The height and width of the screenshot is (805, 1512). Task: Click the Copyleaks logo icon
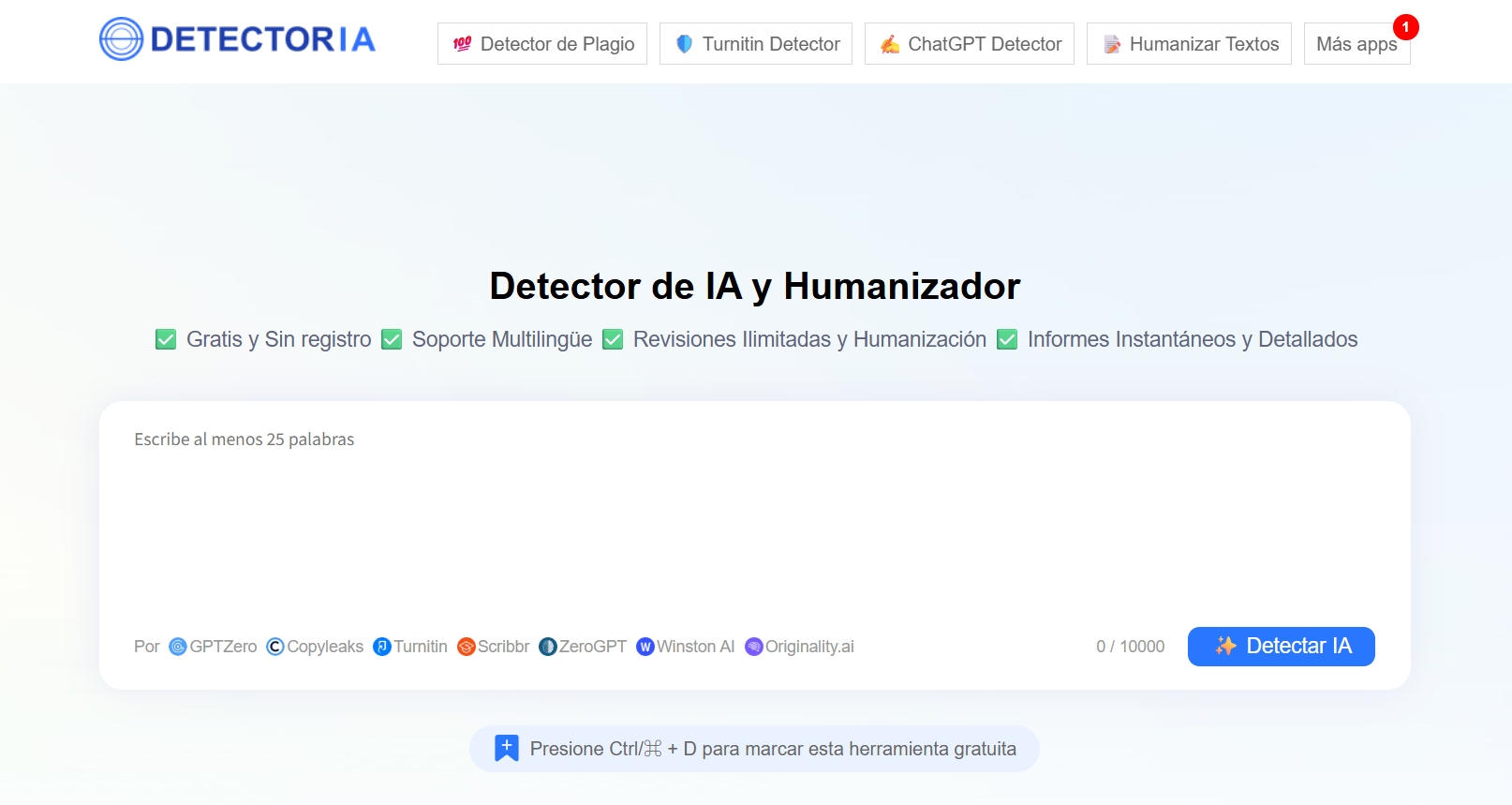tap(275, 647)
